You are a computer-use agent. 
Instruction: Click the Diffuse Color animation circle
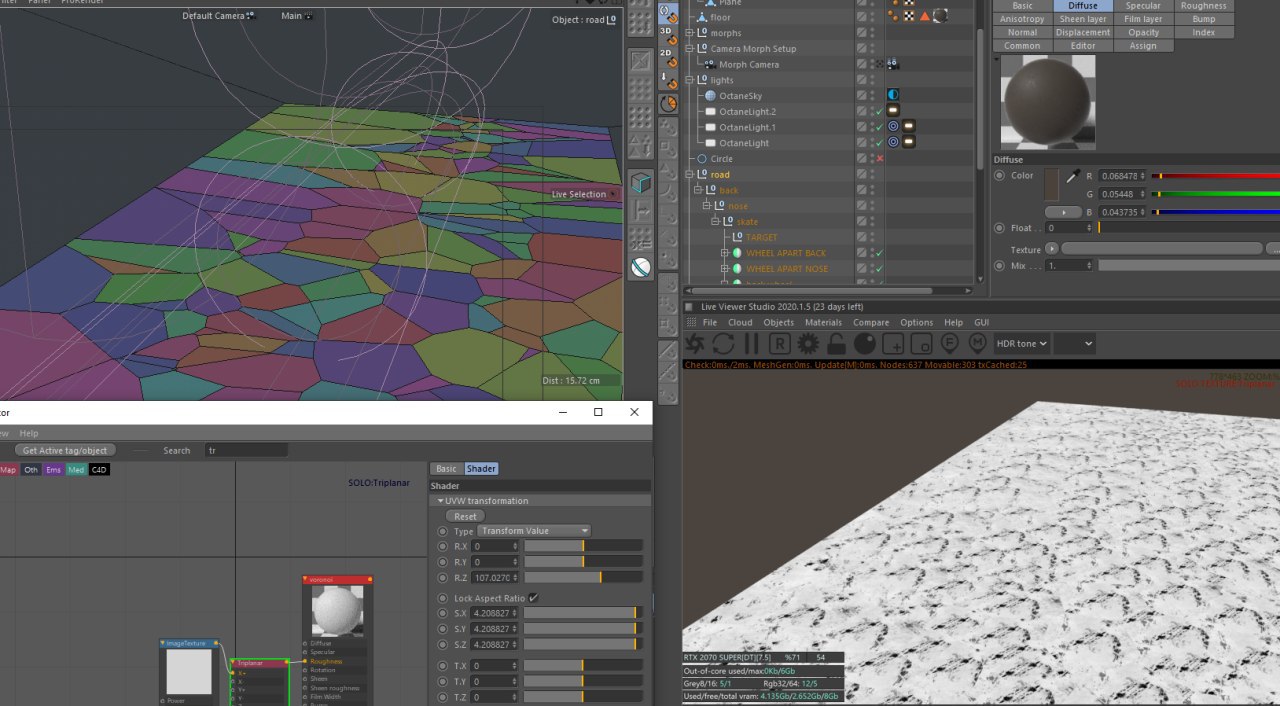[1000, 175]
